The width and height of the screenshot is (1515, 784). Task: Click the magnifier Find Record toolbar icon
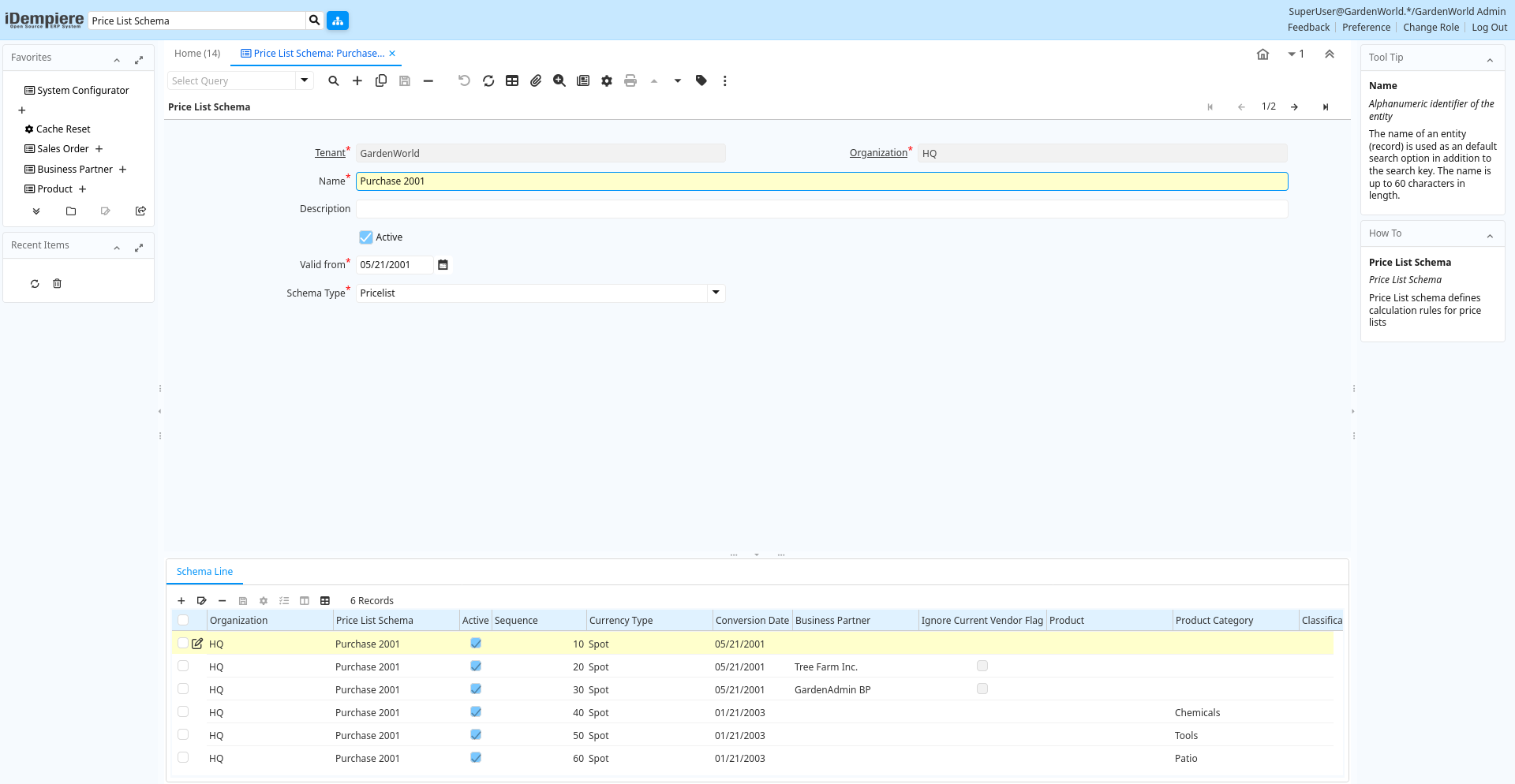coord(334,80)
